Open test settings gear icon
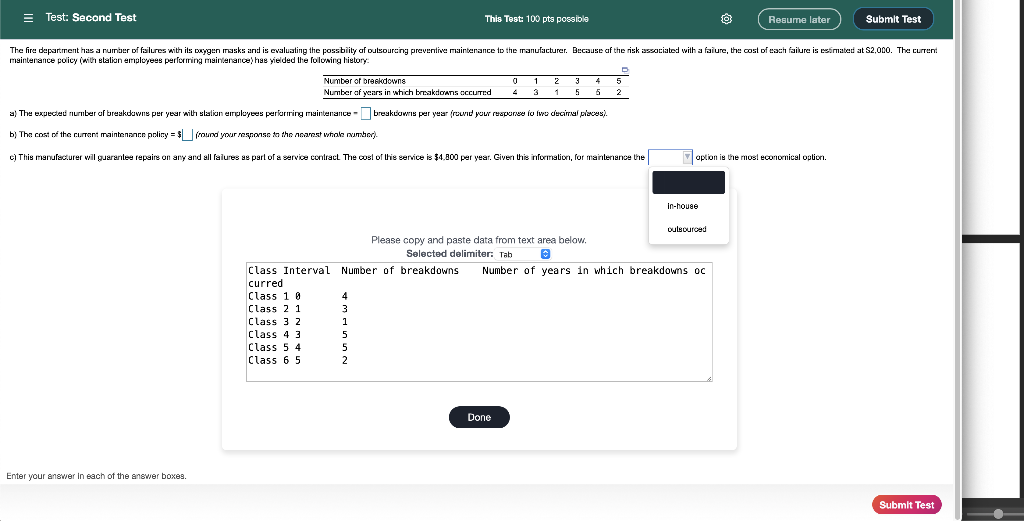 point(726,19)
